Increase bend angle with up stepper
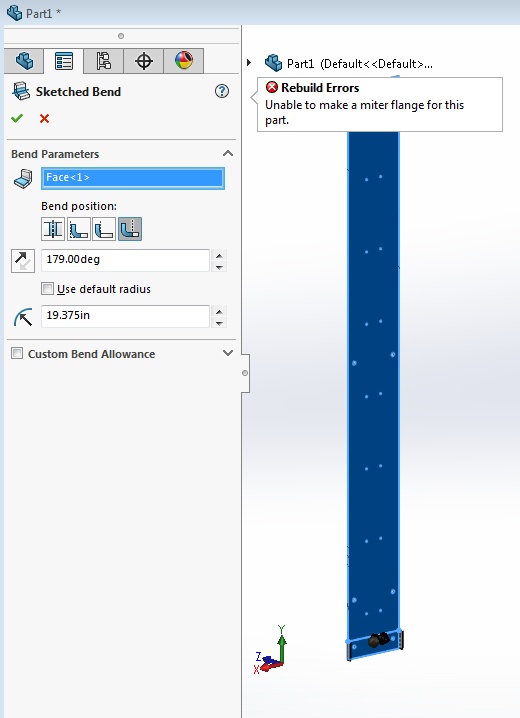The image size is (520, 718). [x=219, y=256]
